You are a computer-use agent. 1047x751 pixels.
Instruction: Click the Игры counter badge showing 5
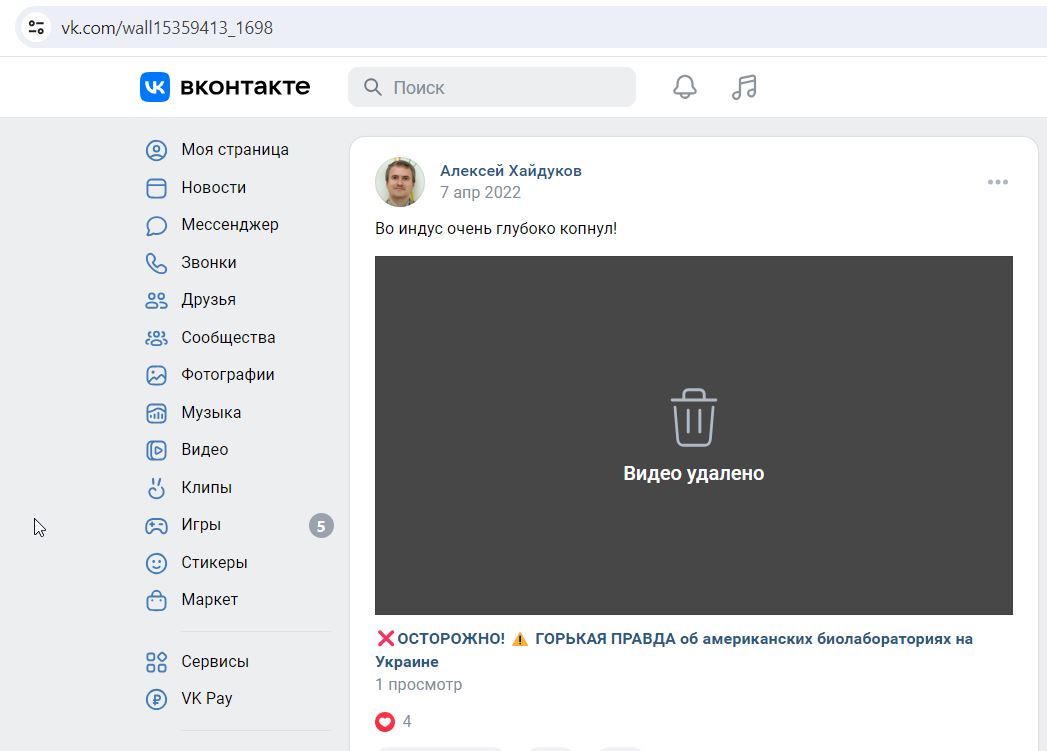point(321,526)
